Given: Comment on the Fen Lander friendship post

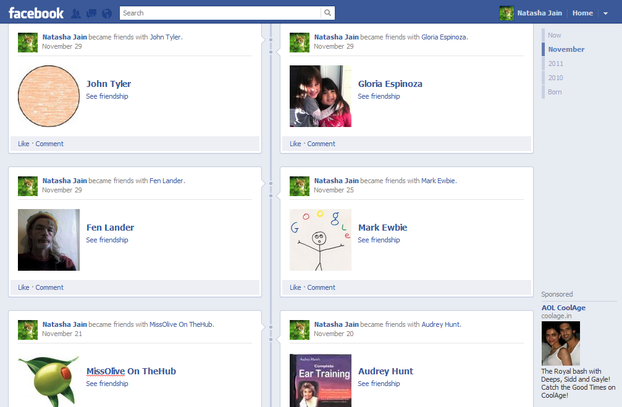Looking at the screenshot, I should coord(49,287).
